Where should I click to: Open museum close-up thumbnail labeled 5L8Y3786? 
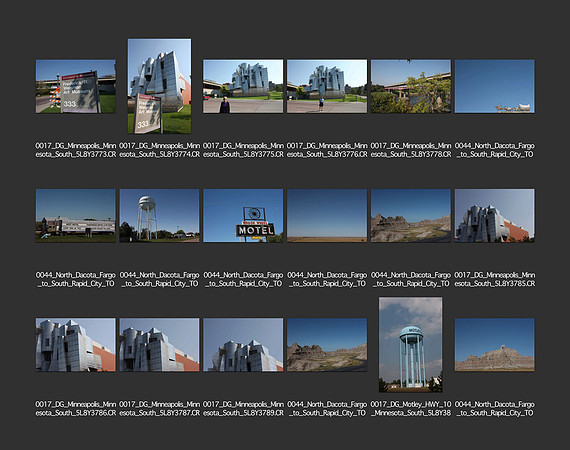(x=76, y=345)
